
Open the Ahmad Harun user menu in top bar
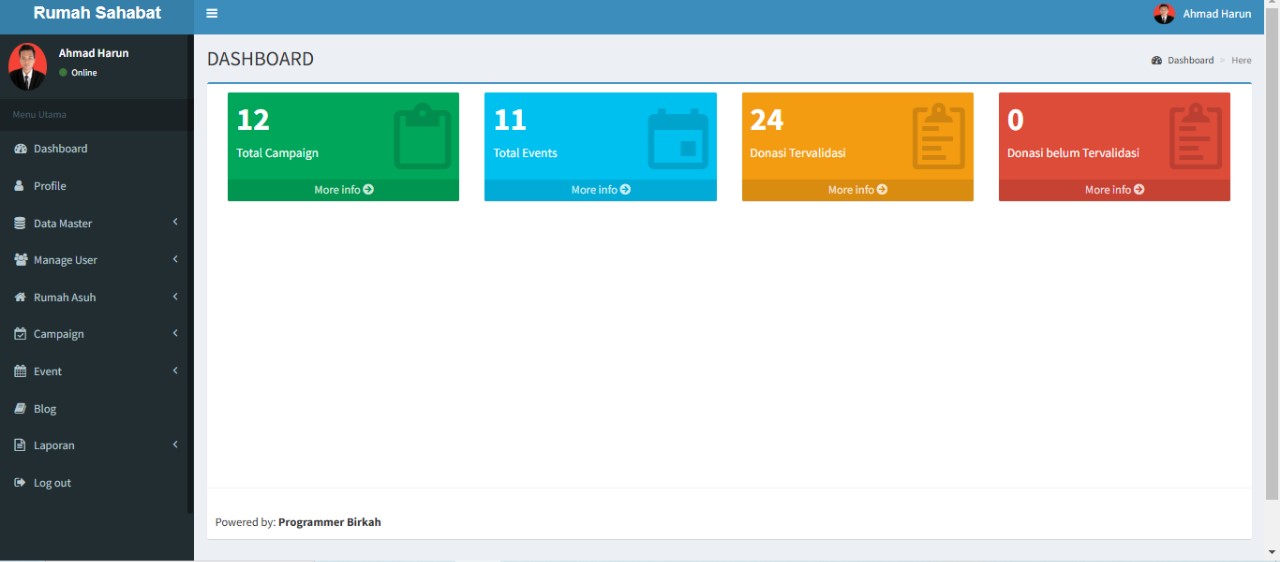[1202, 14]
